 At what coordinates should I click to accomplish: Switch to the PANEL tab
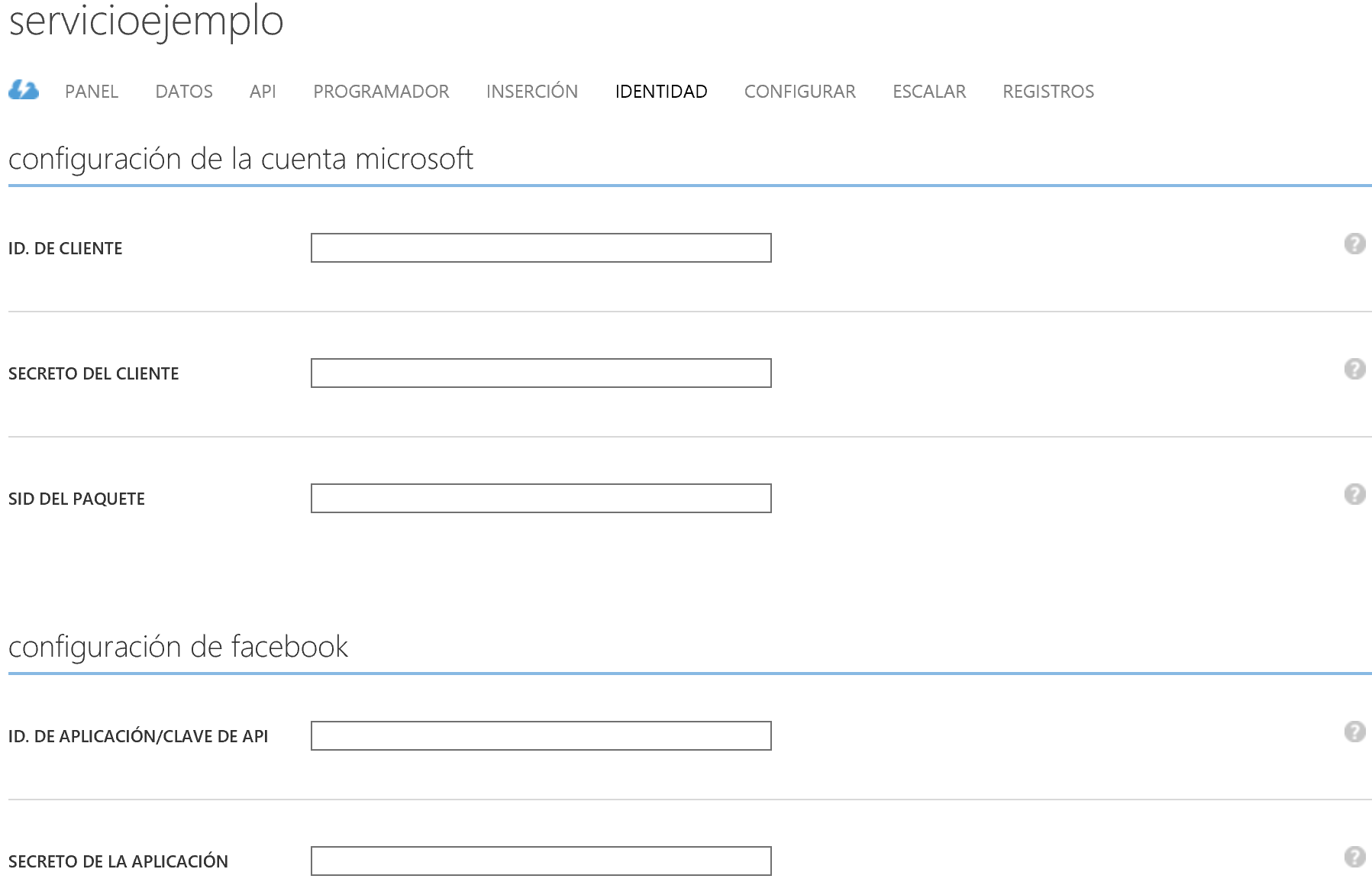click(92, 92)
